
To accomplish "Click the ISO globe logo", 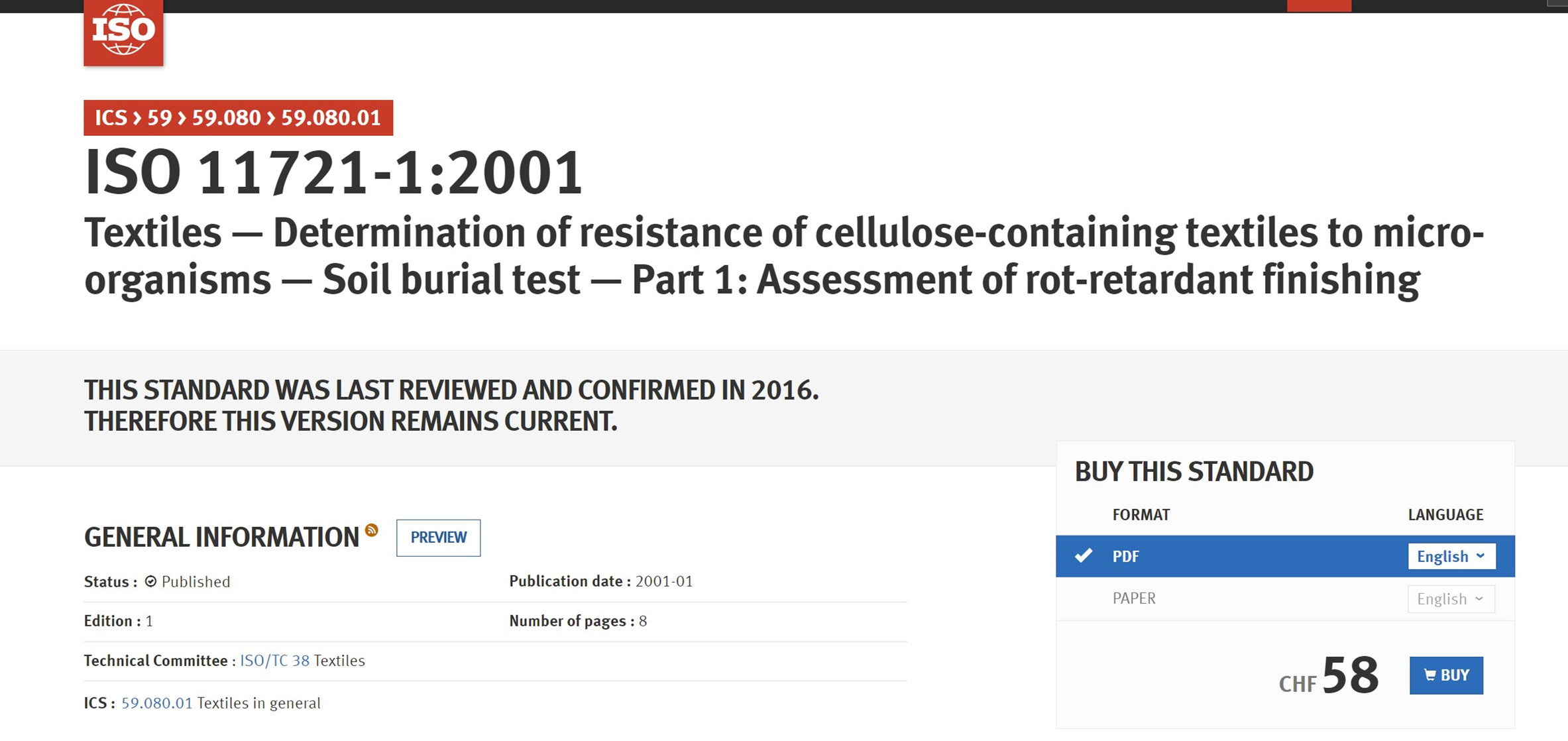I will [x=123, y=32].
